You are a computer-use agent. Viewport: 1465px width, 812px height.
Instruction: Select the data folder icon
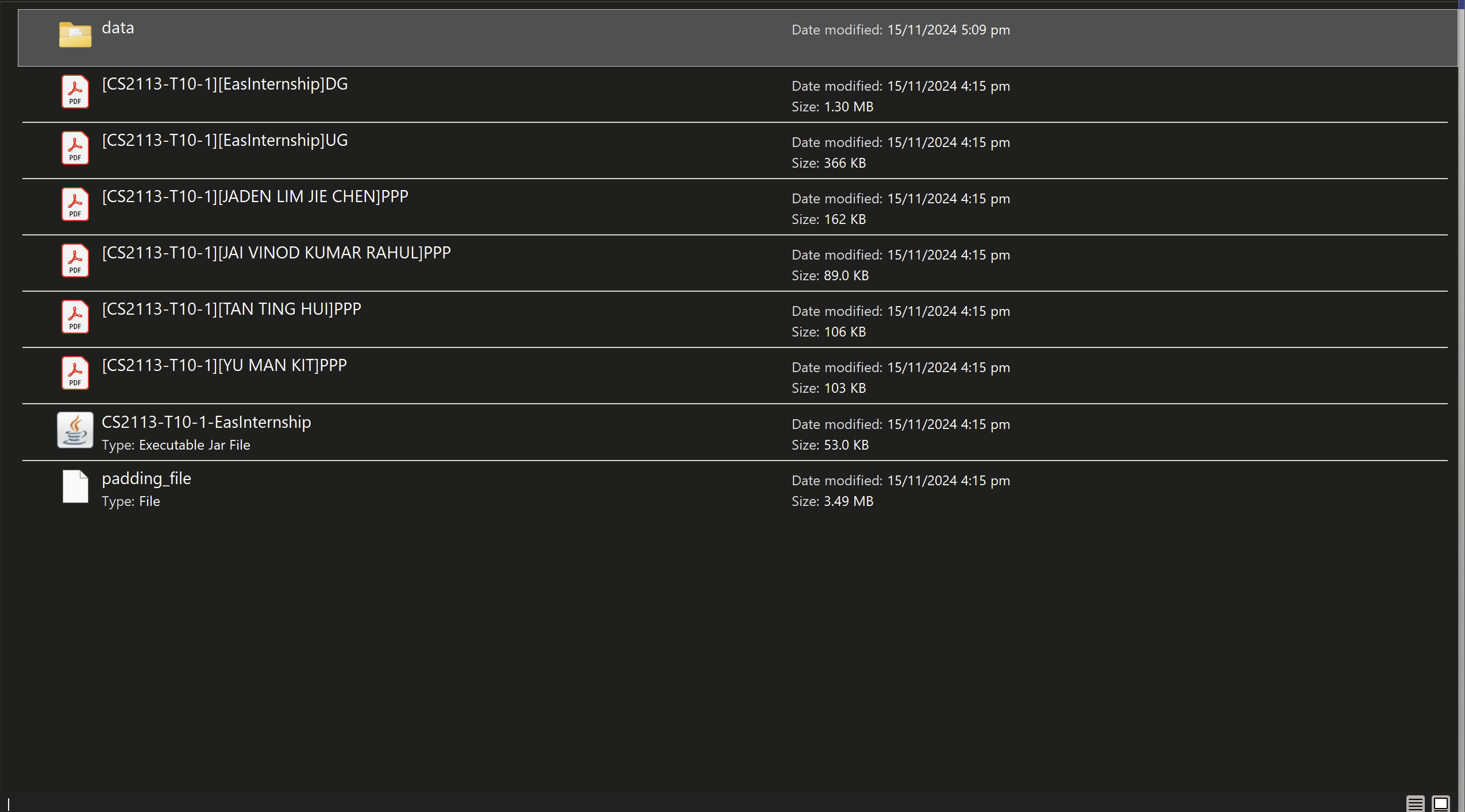coord(75,34)
